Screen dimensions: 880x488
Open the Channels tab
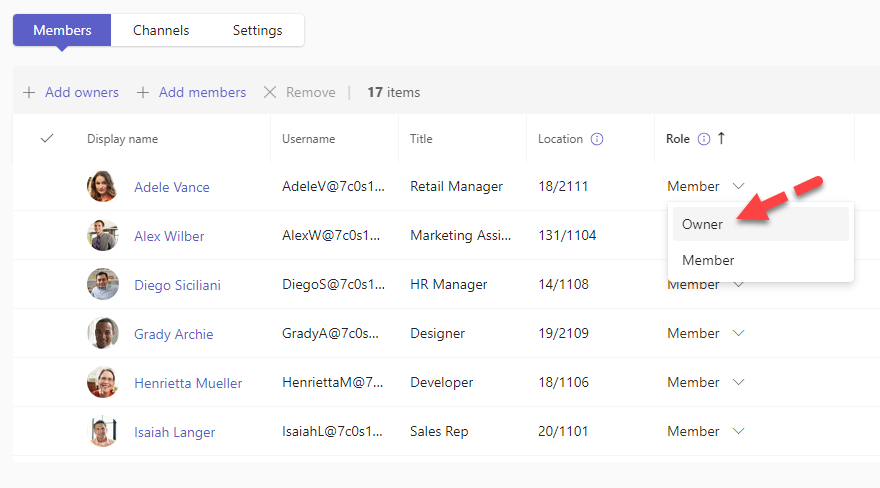coord(161,30)
